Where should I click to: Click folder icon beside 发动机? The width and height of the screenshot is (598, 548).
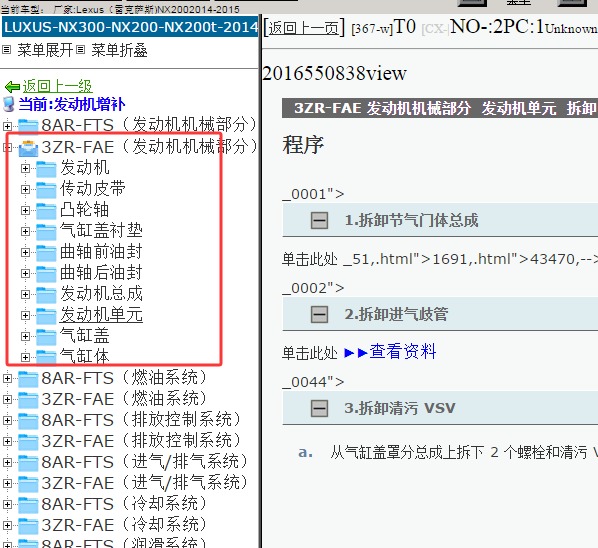pos(46,169)
